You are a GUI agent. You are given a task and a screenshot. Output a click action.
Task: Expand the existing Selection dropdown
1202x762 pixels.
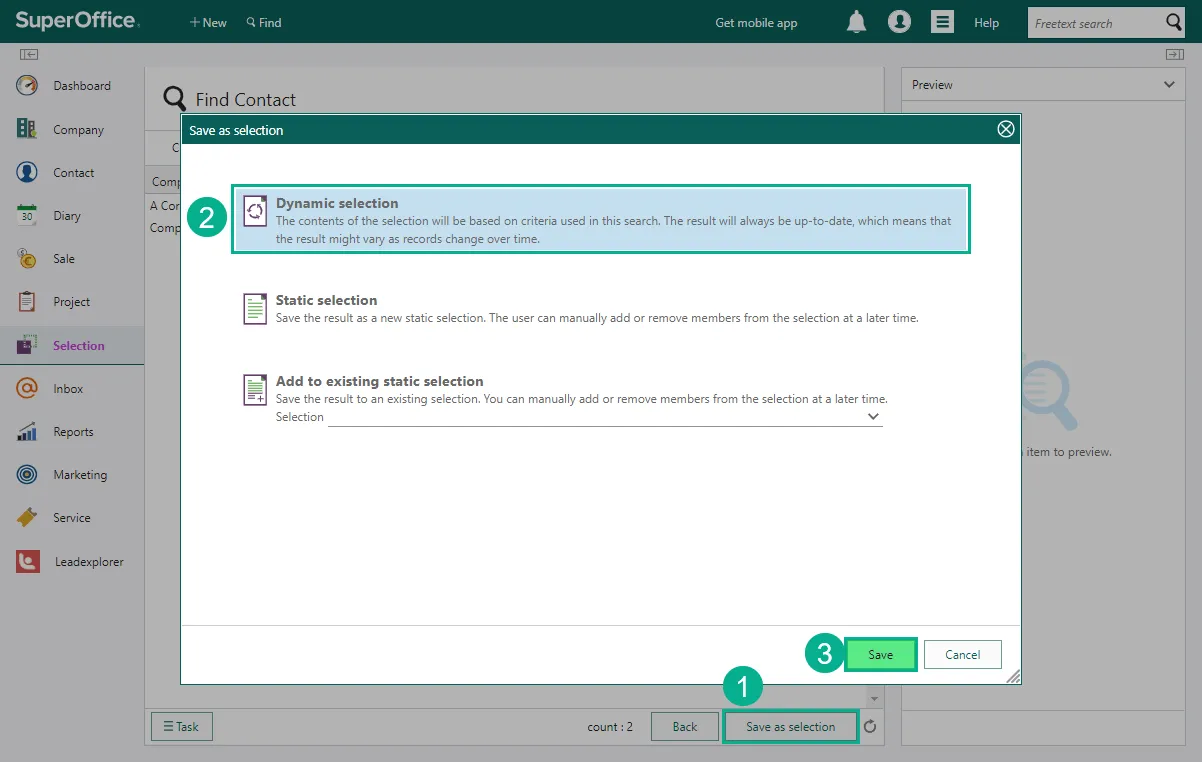pos(872,416)
